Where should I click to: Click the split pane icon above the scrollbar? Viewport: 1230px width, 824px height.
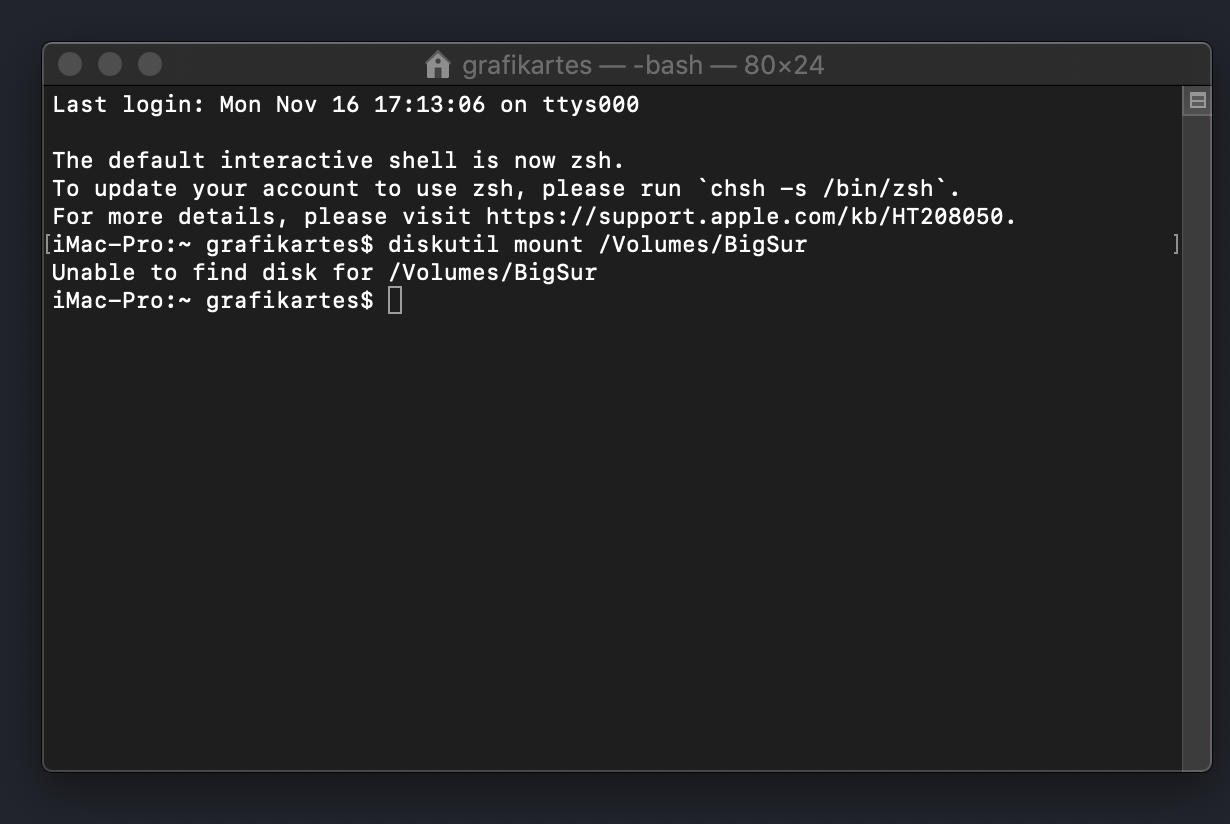(x=1197, y=101)
